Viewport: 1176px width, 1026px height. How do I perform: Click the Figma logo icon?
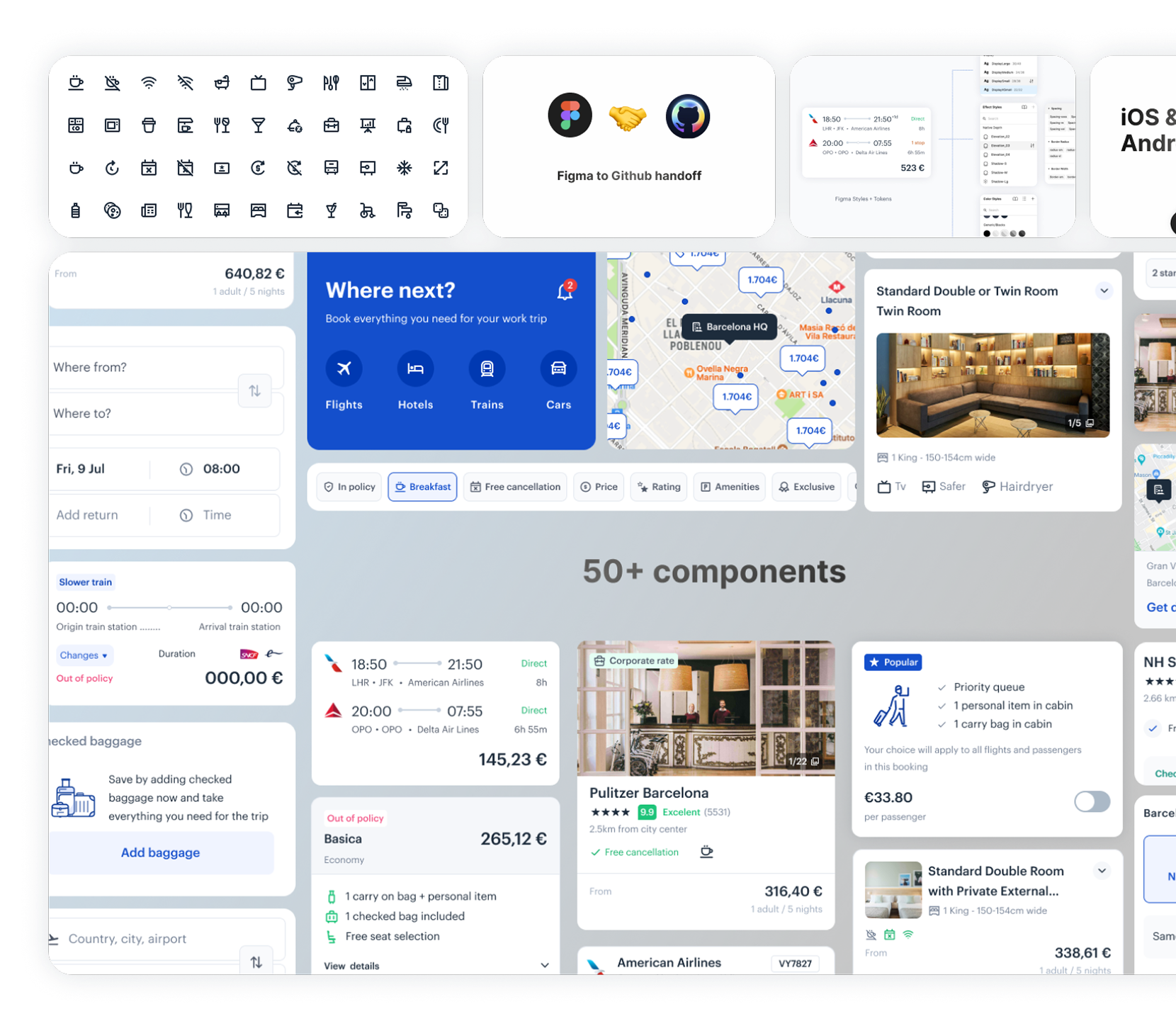click(570, 115)
